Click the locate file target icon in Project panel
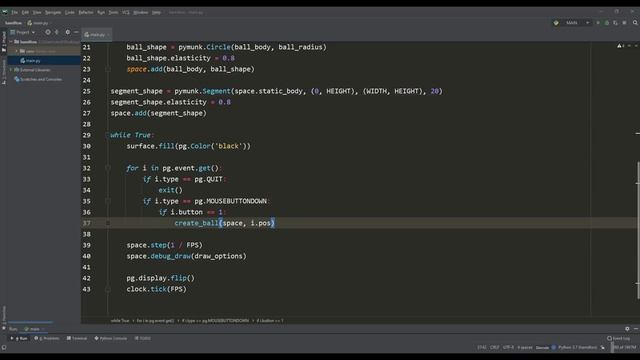 coord(48,32)
